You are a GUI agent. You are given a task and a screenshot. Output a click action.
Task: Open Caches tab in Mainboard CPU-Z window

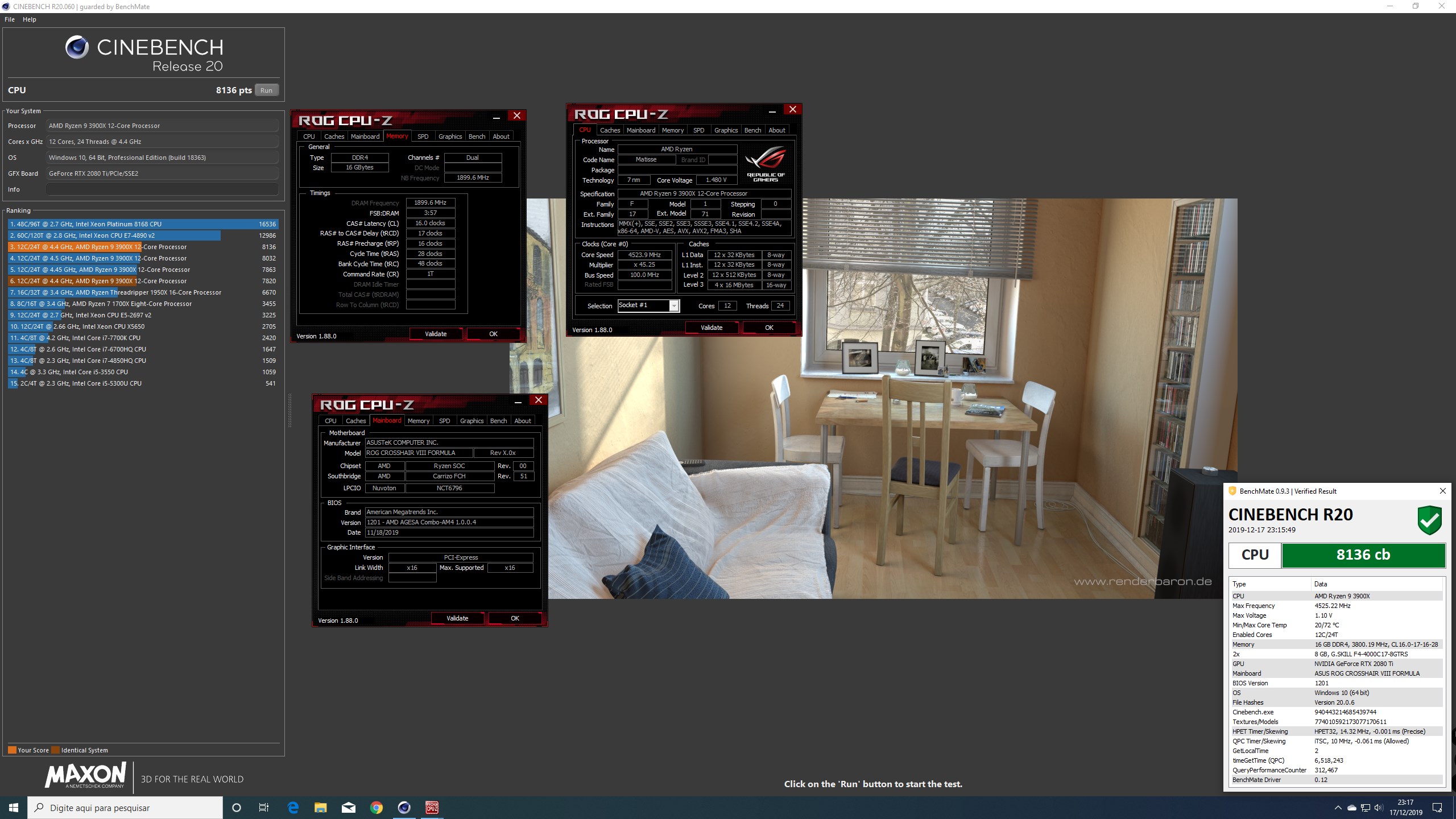[355, 421]
